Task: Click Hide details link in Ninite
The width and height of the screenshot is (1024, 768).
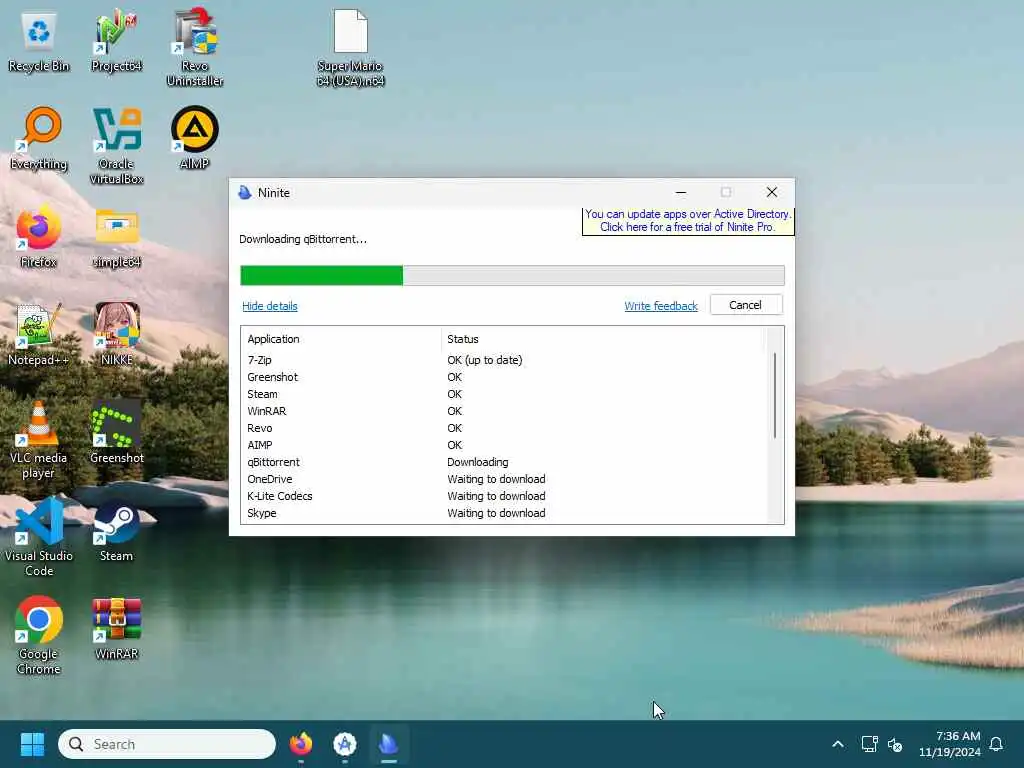Action: pyautogui.click(x=270, y=306)
